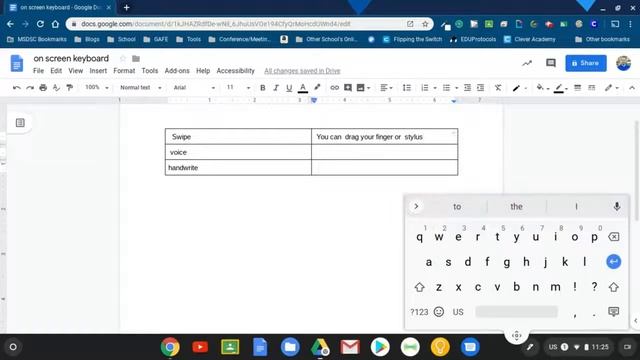Toggle bold formatting
This screenshot has width=640, height=360.
click(x=263, y=88)
